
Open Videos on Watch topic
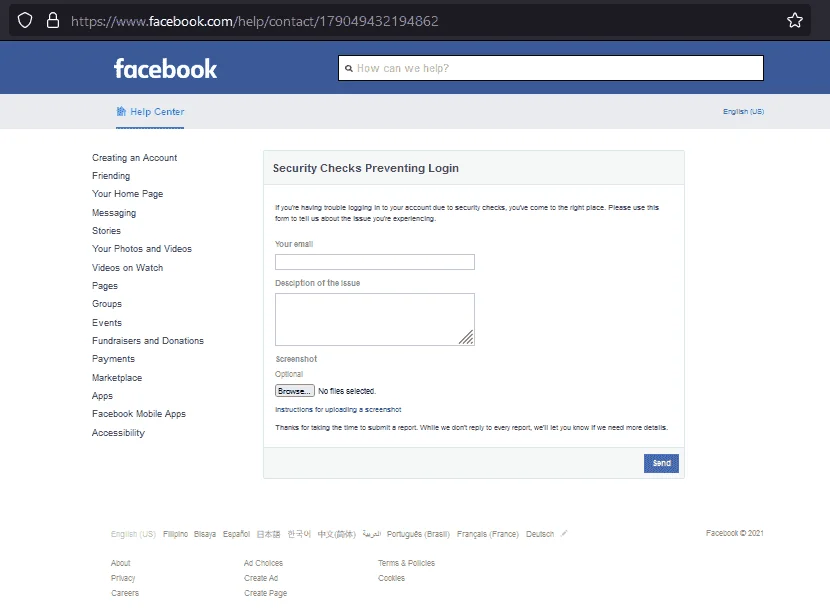pyautogui.click(x=128, y=268)
